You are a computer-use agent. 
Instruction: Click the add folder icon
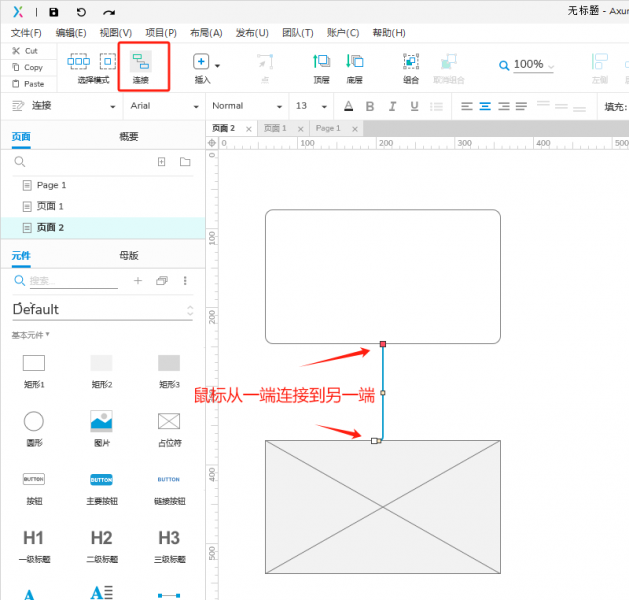[185, 162]
